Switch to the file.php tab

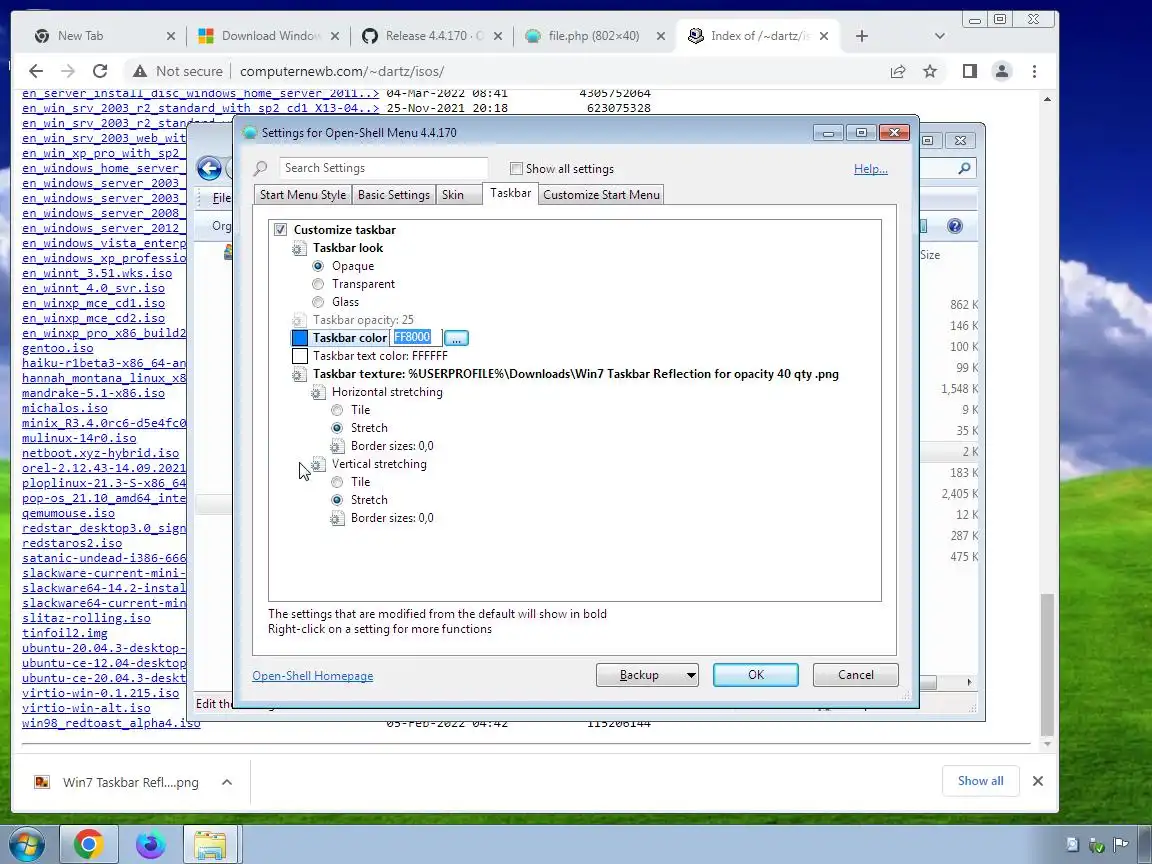pos(595,36)
